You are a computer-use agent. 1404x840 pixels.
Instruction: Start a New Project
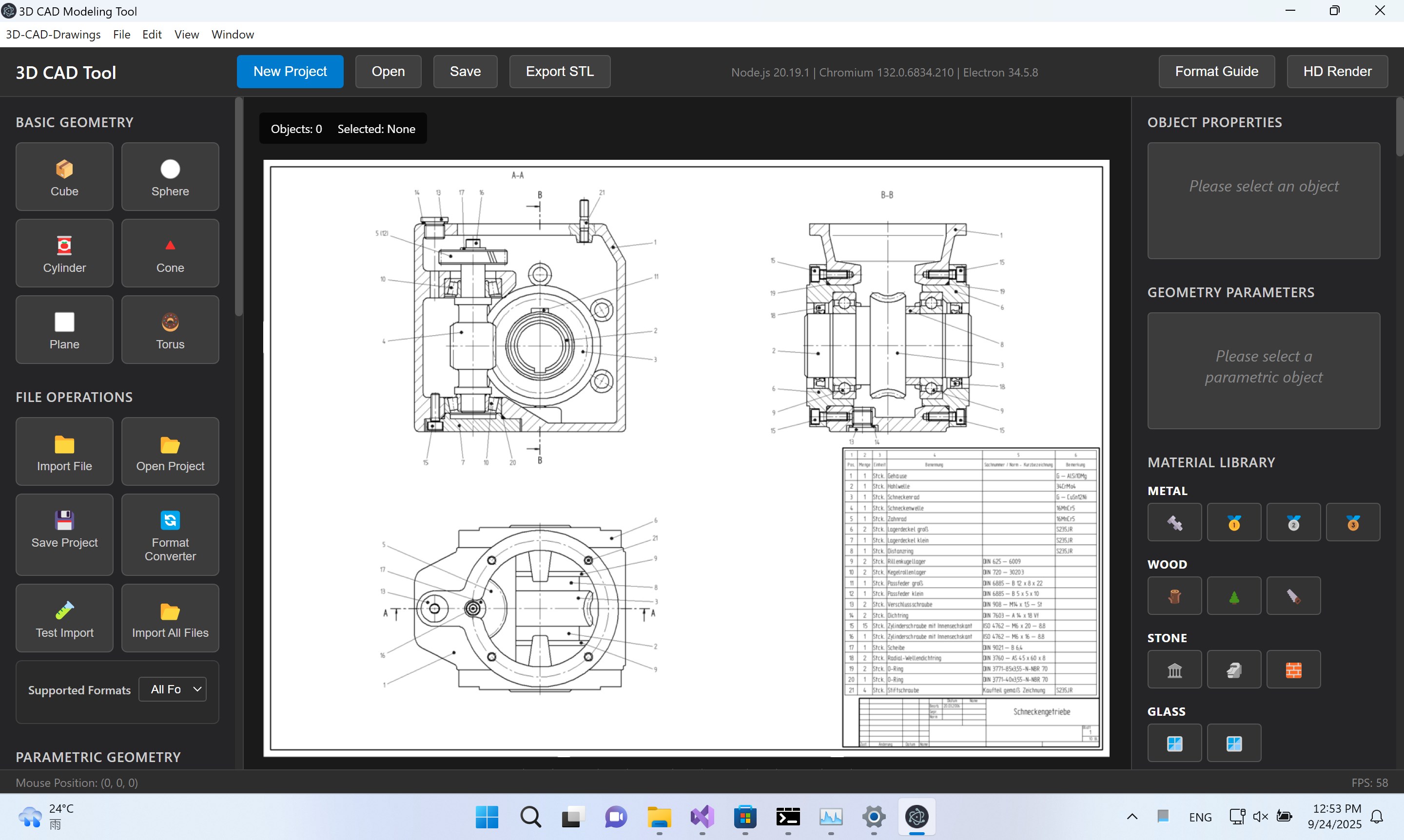tap(291, 71)
